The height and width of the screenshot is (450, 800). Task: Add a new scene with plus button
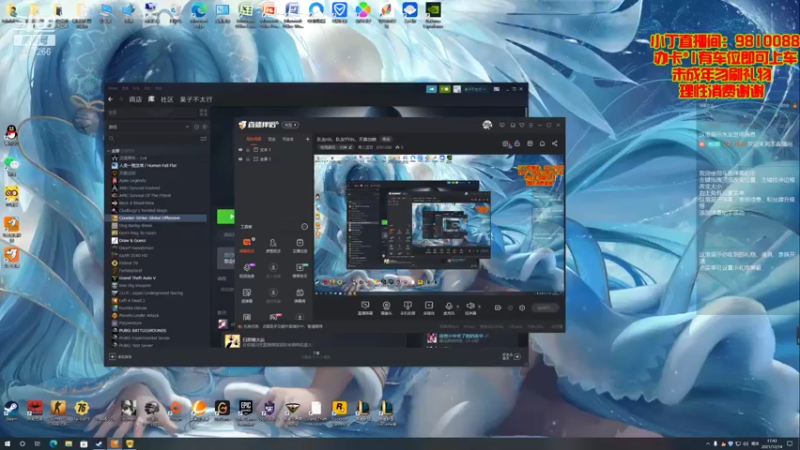click(x=308, y=139)
